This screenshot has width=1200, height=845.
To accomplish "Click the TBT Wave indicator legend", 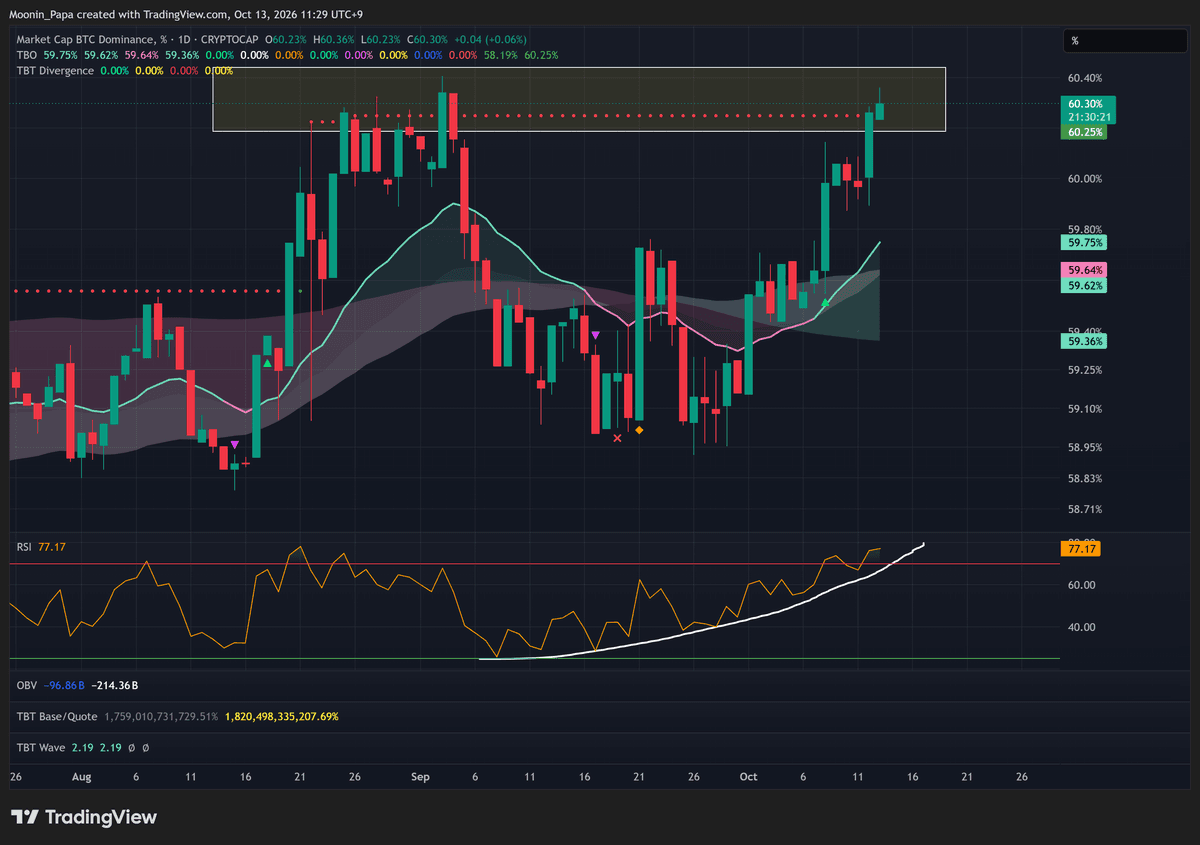I will point(41,747).
